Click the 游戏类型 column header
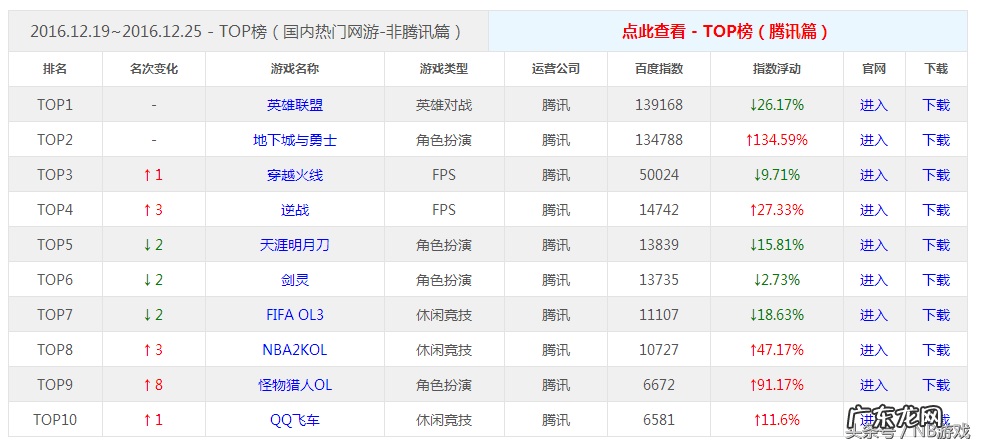This screenshot has width=981, height=446. [x=444, y=69]
